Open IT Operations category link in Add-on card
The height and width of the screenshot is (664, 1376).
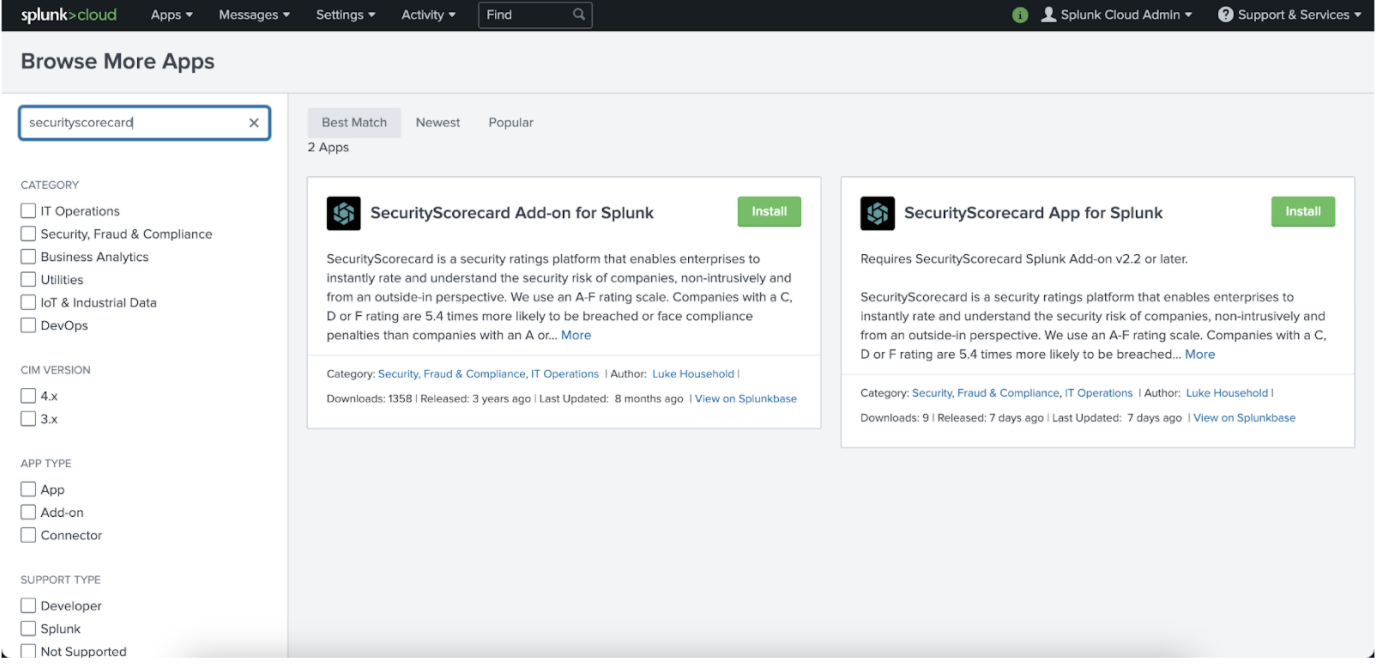point(565,374)
